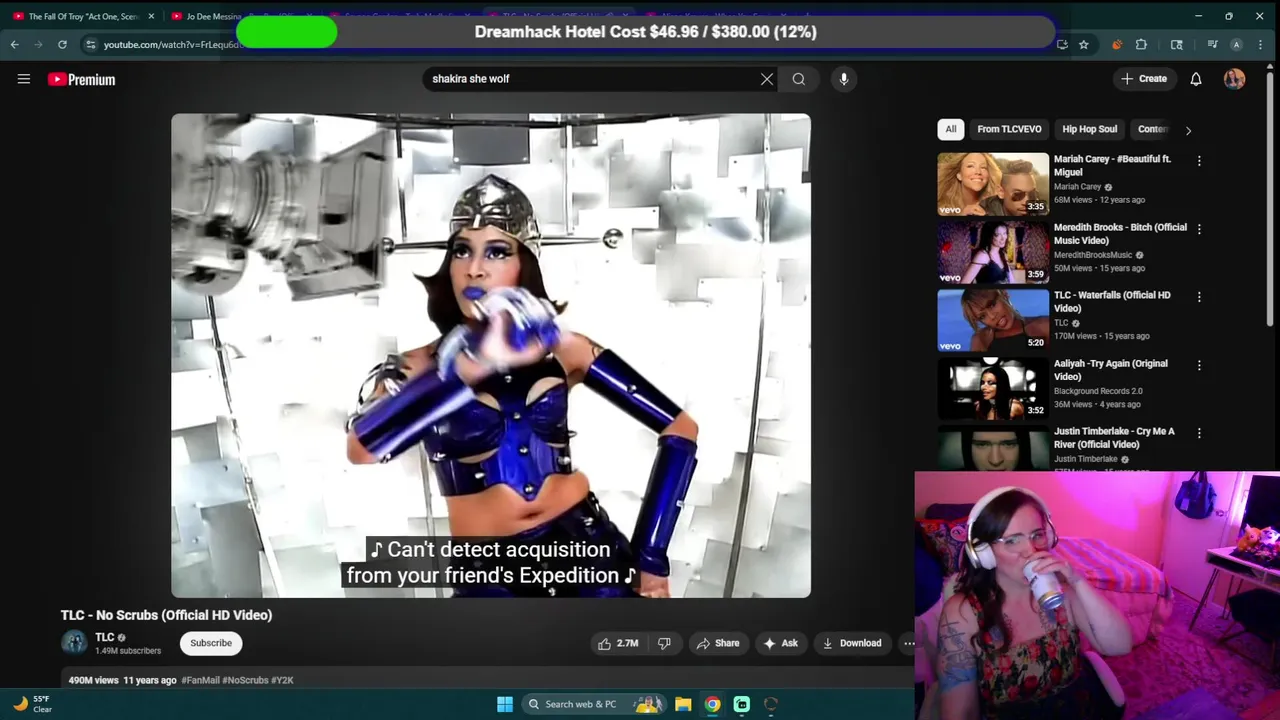
Task: Open the Mariah Carey channel name
Action: 1077,187
